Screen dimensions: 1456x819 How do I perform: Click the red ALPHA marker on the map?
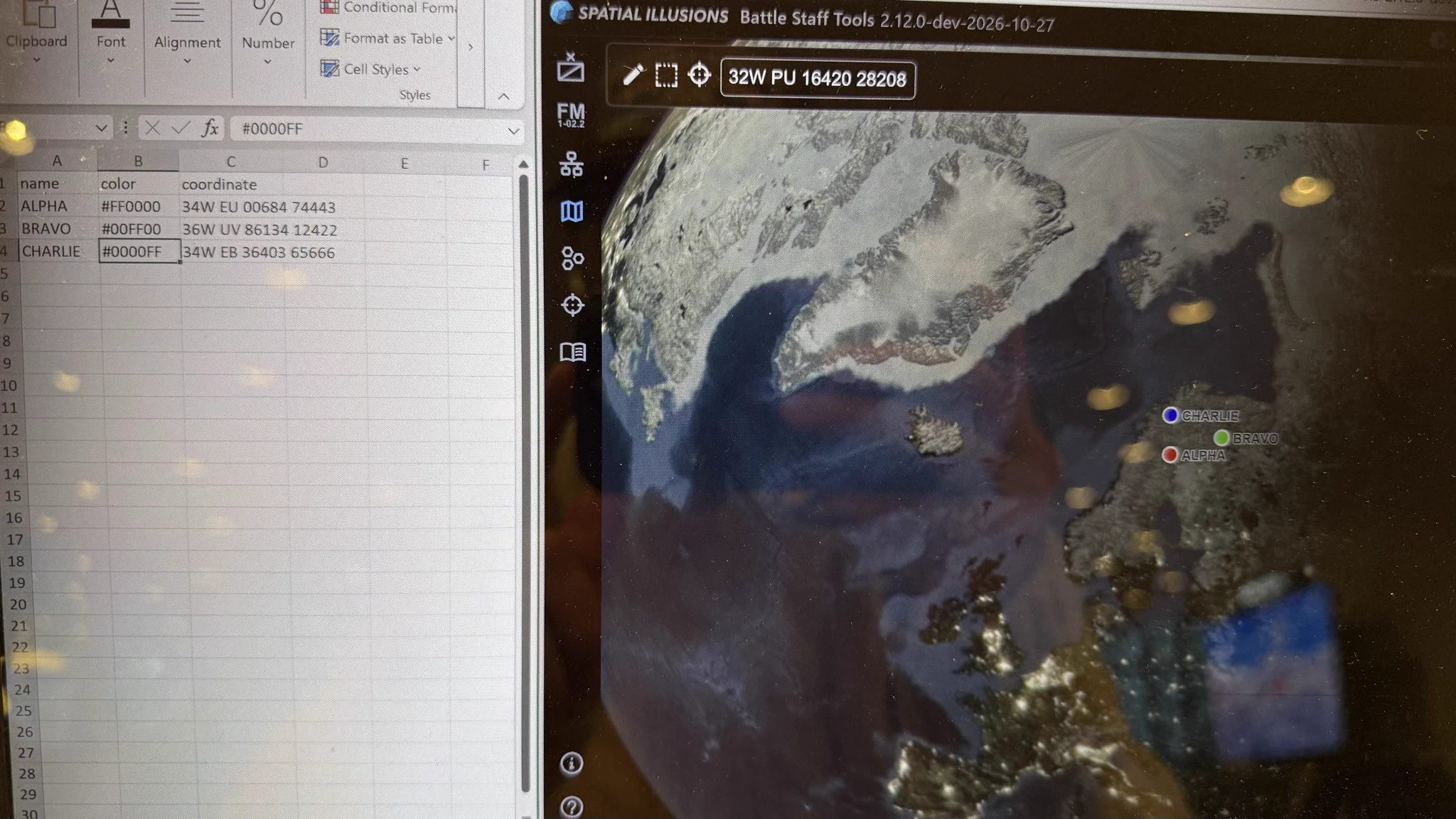1169,454
